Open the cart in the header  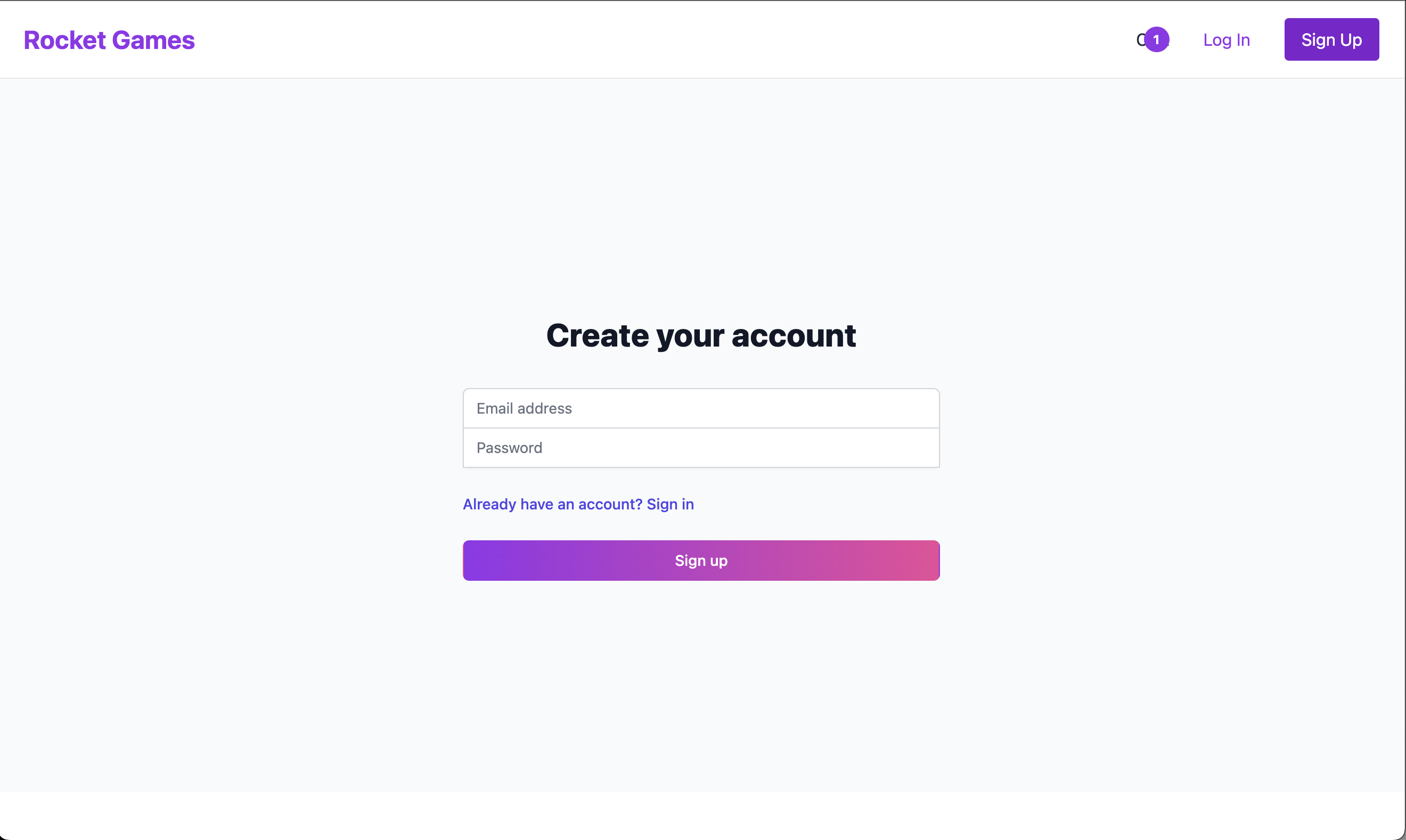pos(1152,39)
